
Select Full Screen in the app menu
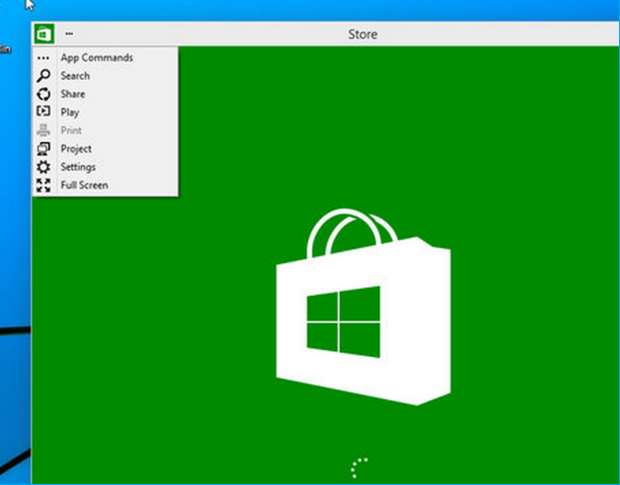click(106, 185)
